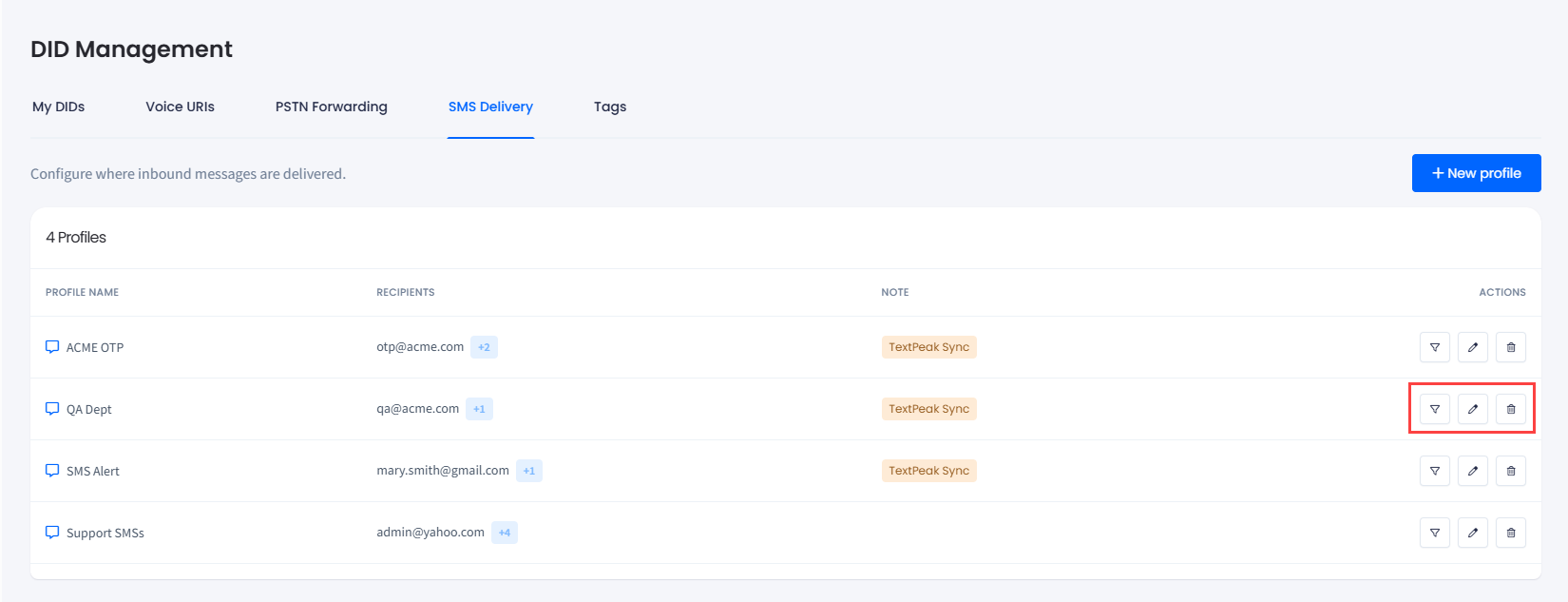Click the NOTE column header
Viewport: 1568px width, 602px height.
pyautogui.click(x=895, y=292)
